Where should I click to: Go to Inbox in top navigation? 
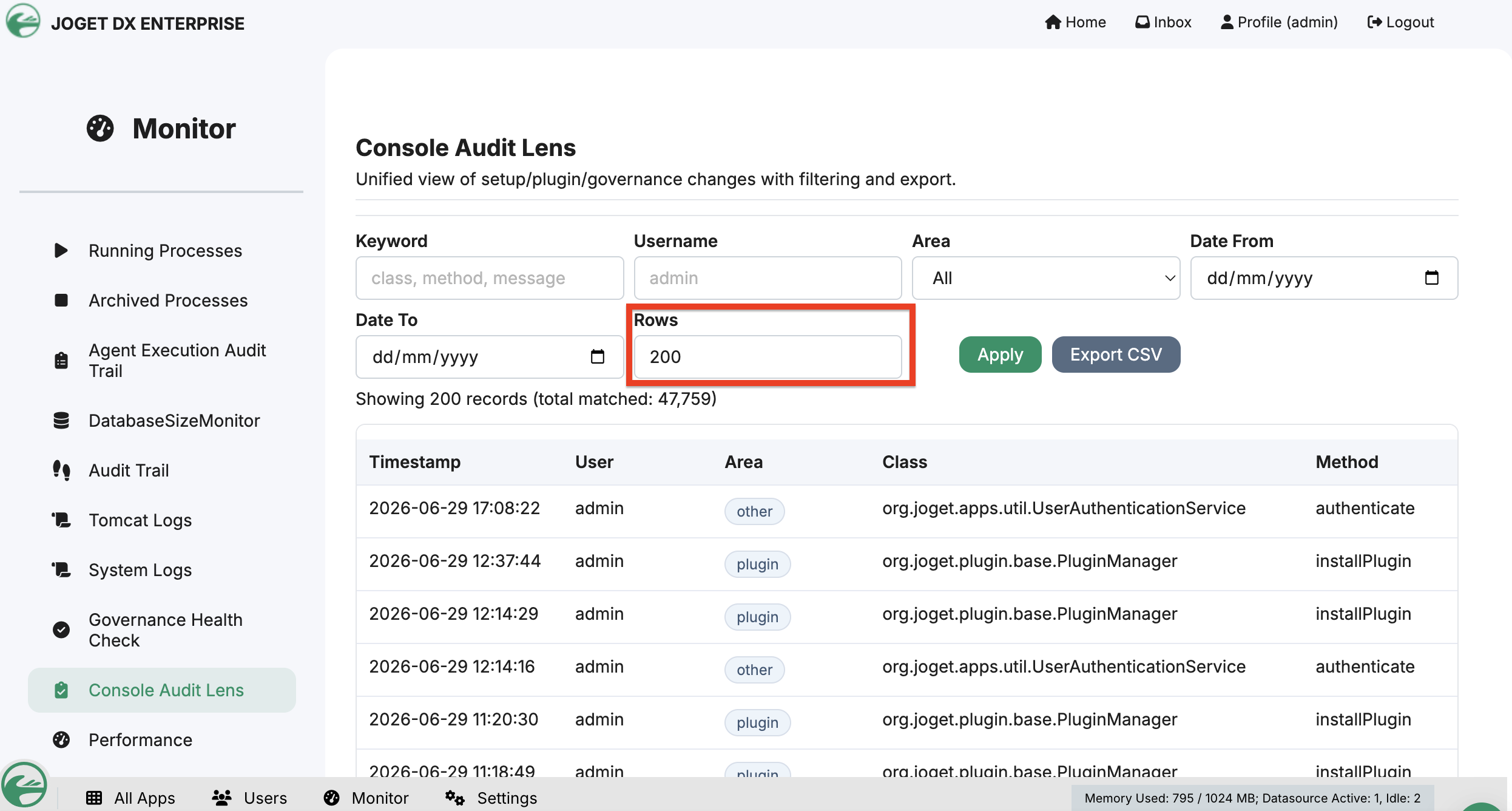pyautogui.click(x=1163, y=22)
